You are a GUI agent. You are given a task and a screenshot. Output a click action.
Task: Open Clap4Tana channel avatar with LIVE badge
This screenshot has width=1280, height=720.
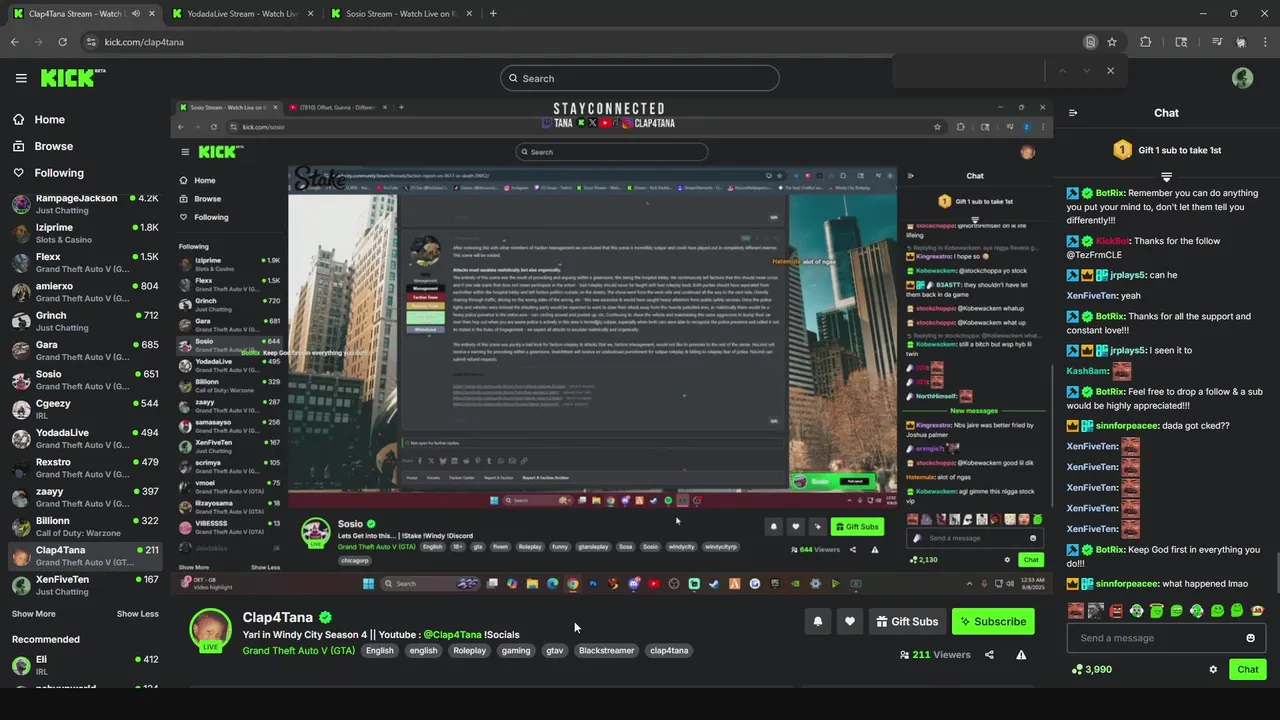click(x=210, y=629)
